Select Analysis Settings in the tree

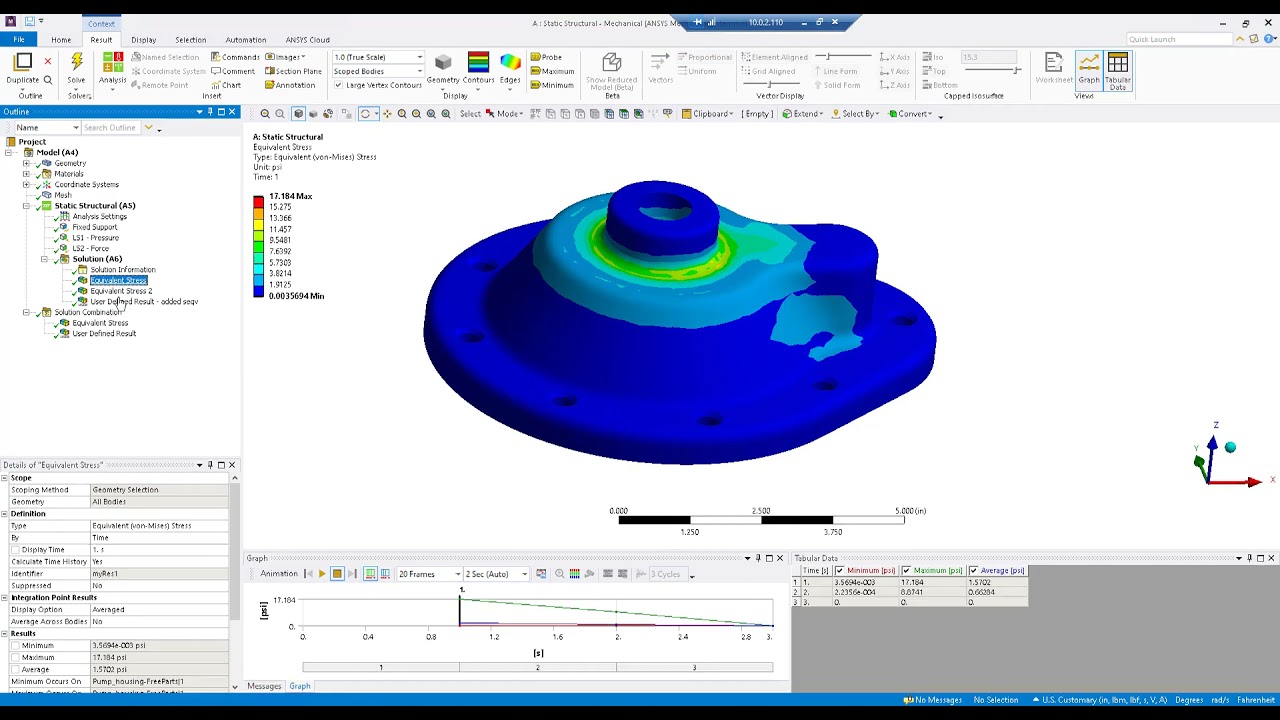pyautogui.click(x=99, y=216)
